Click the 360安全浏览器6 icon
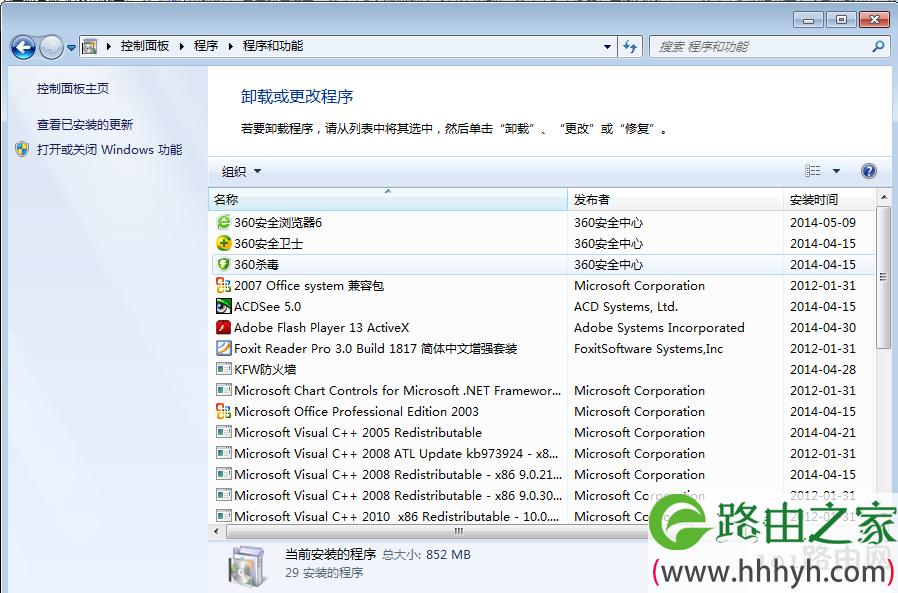 click(x=223, y=222)
